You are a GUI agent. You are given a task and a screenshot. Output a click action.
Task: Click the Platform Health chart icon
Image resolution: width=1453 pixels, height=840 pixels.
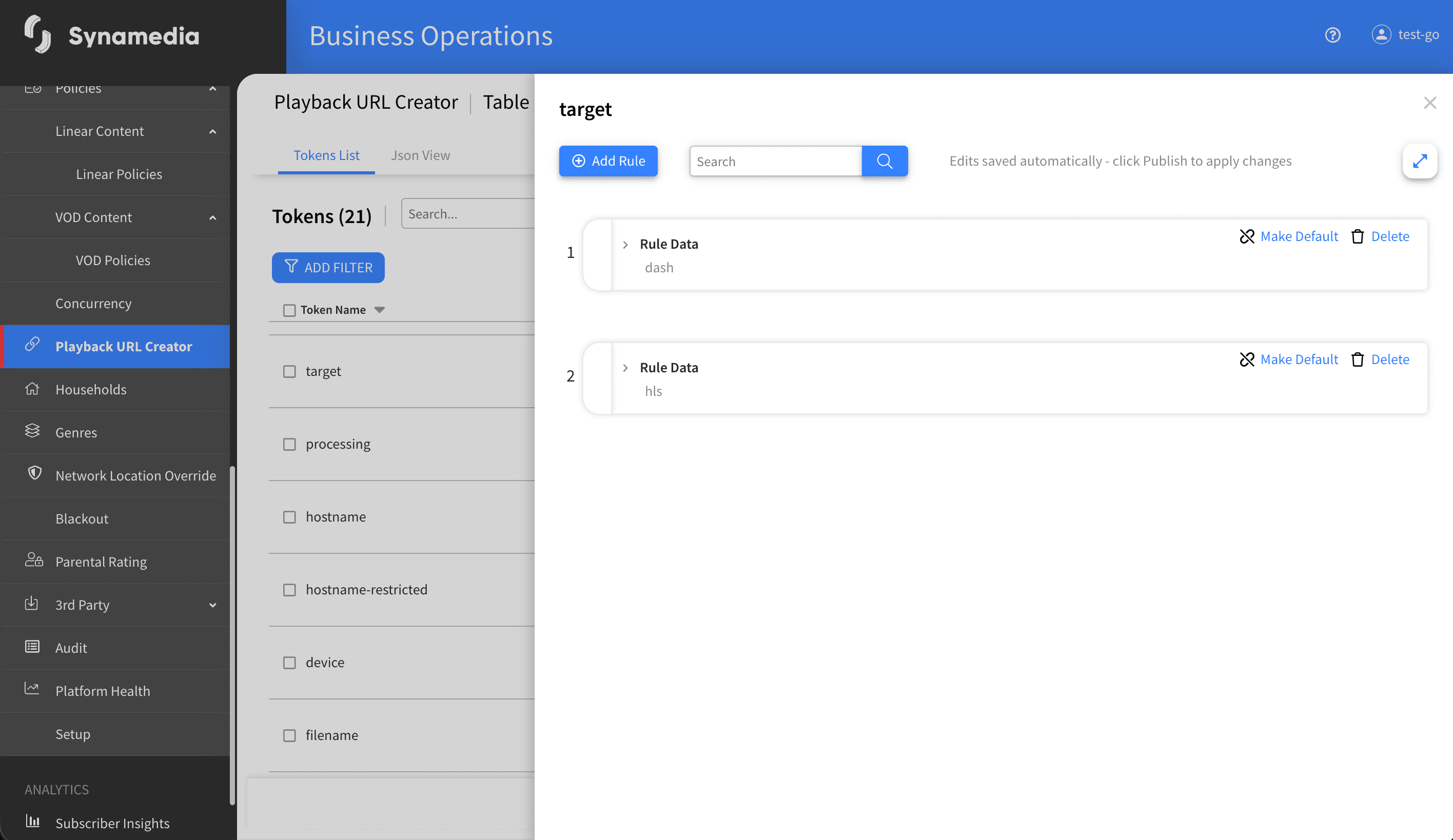(32, 689)
